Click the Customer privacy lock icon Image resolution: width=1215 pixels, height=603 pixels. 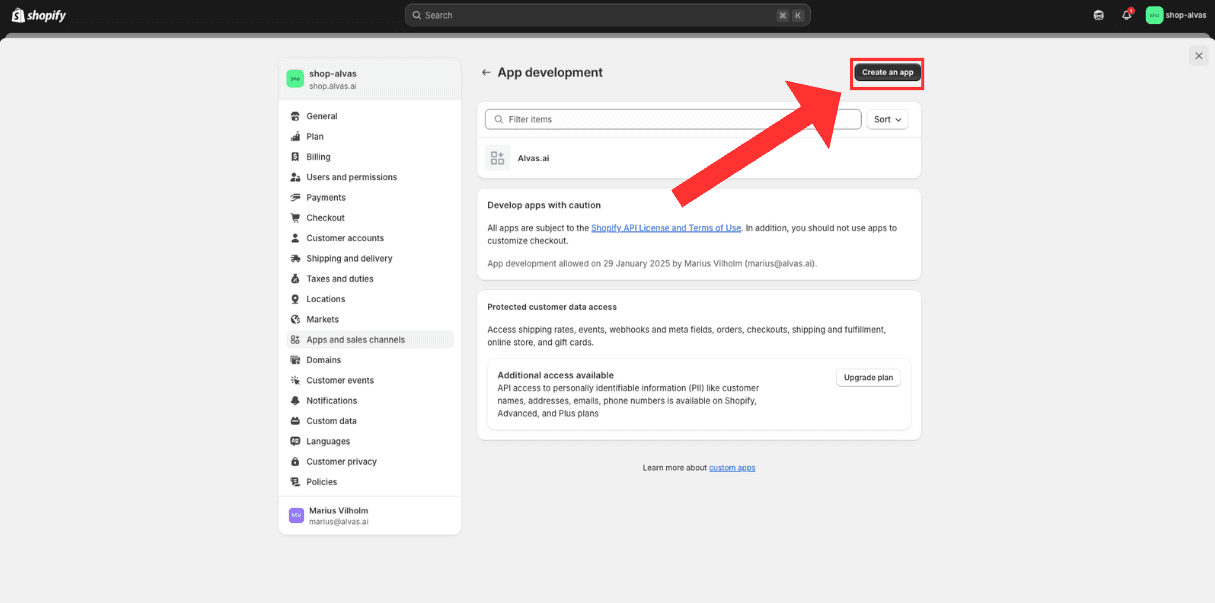tap(295, 462)
